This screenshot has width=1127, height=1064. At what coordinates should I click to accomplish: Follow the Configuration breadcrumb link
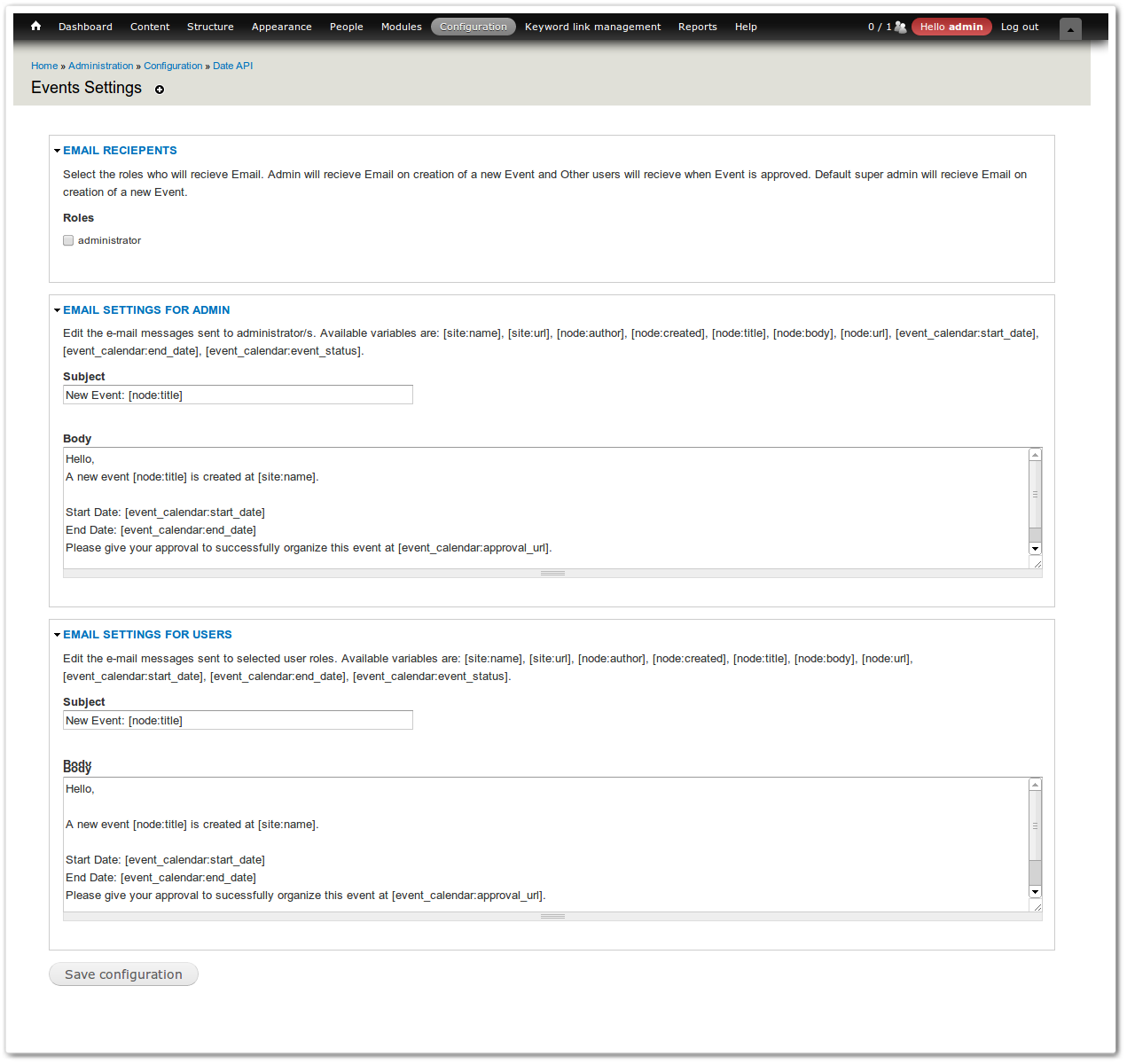coord(173,66)
